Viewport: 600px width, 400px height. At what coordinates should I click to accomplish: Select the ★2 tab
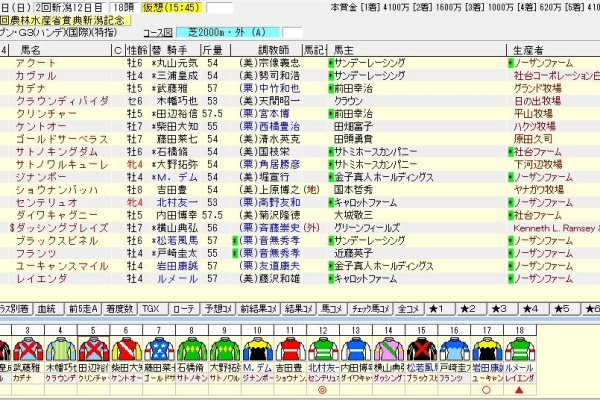(471, 309)
